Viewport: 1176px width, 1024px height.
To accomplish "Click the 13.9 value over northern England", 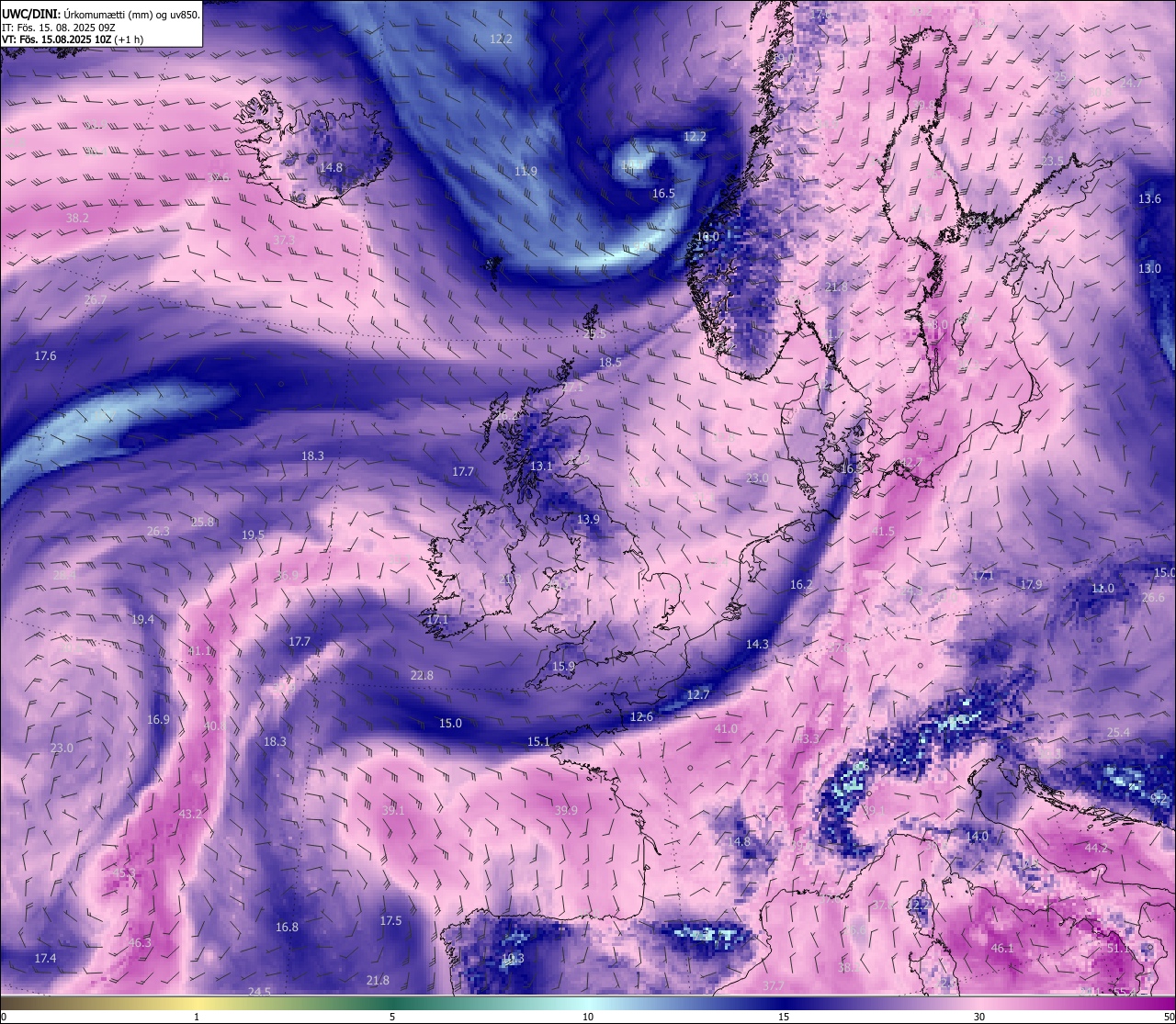I will click(588, 519).
